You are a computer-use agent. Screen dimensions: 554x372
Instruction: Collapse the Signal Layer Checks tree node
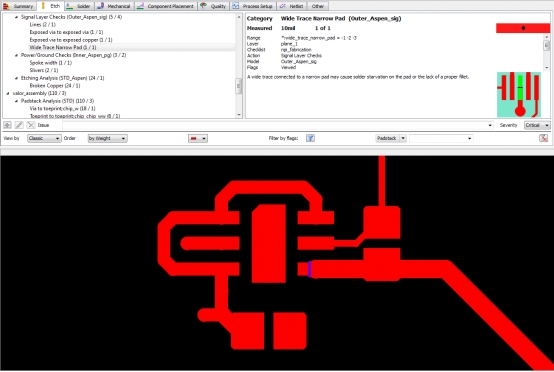(16, 17)
